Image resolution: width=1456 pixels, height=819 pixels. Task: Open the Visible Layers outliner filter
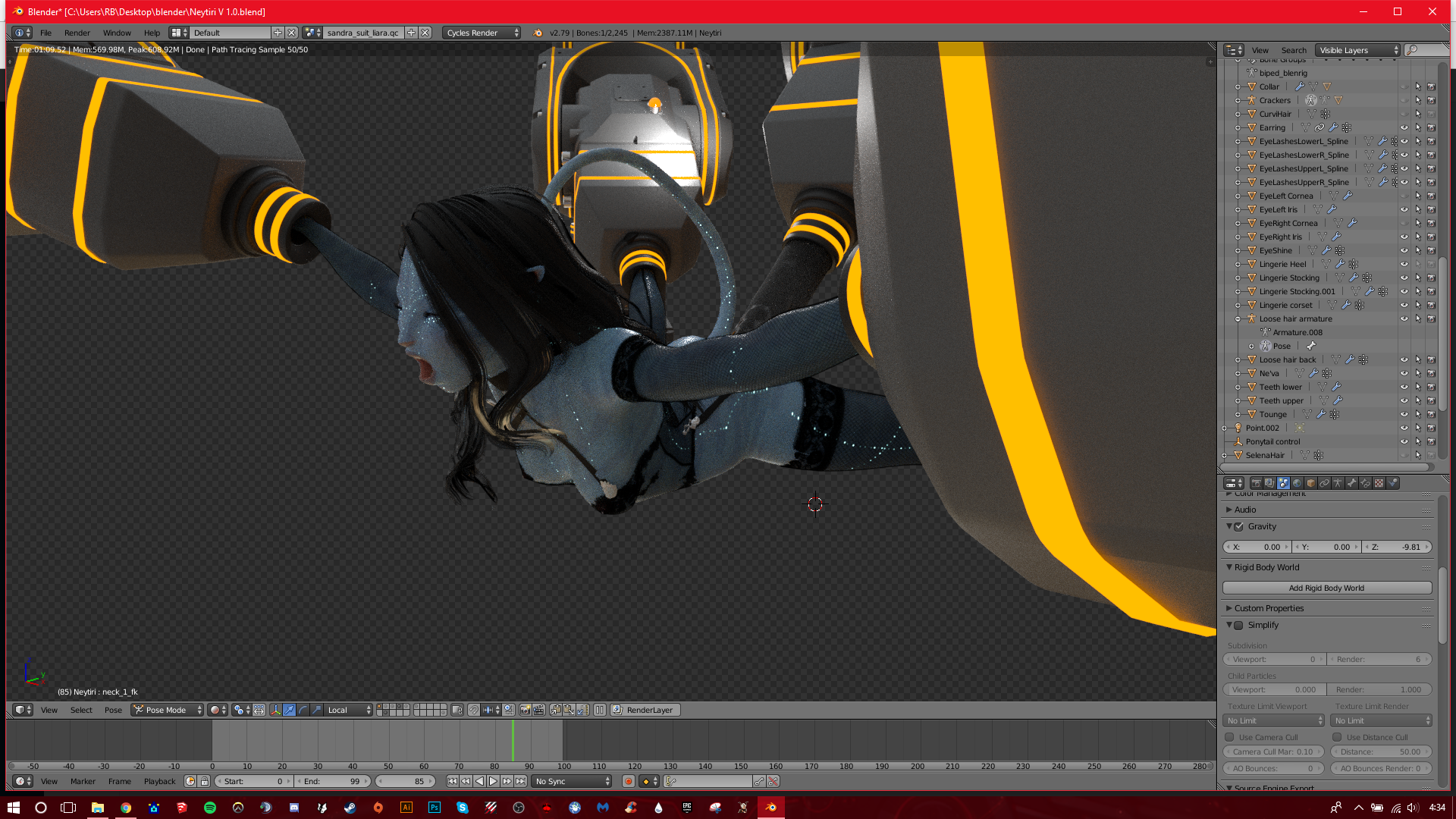pyautogui.click(x=1357, y=50)
